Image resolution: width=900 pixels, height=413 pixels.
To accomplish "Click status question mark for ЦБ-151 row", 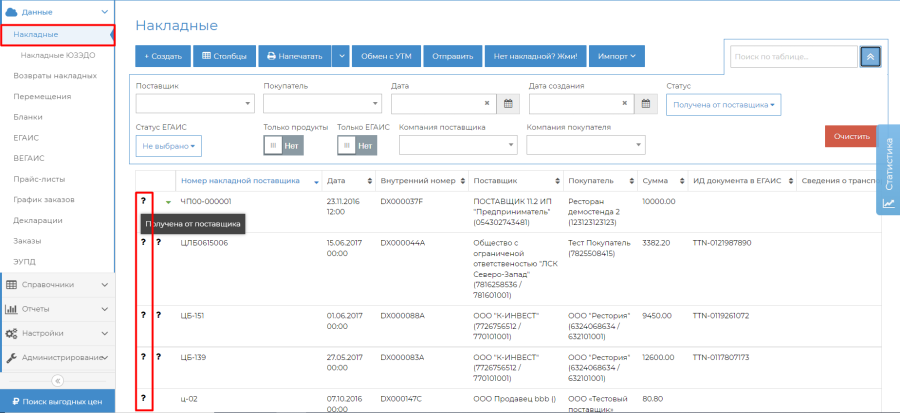I will 144,314.
